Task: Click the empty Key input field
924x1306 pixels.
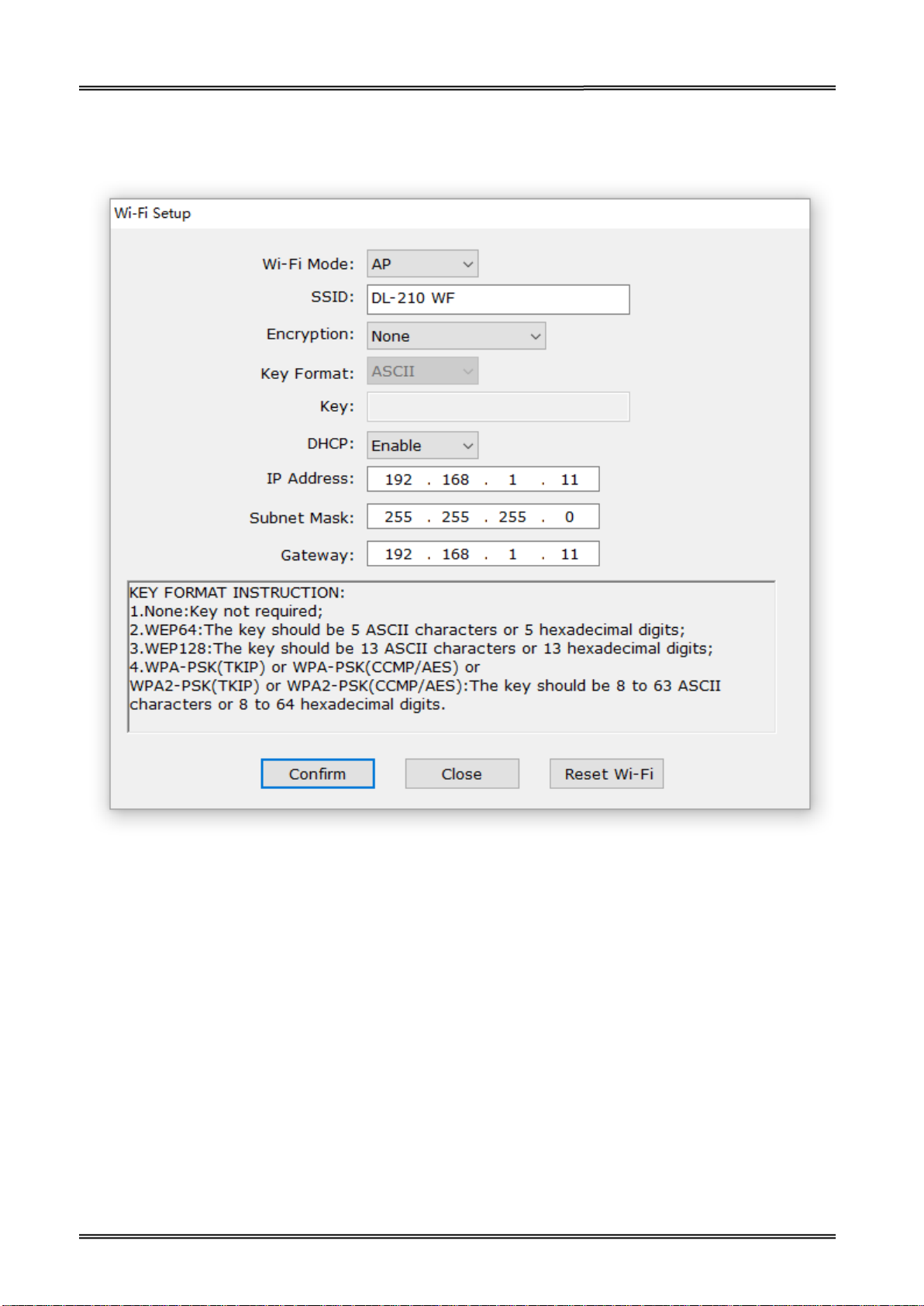Action: click(x=498, y=407)
